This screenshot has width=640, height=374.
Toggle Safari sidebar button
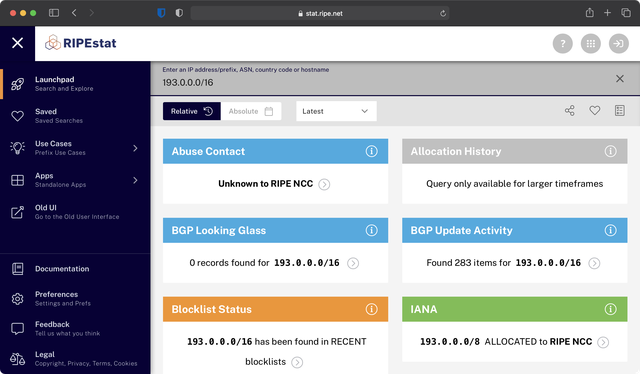(x=54, y=13)
